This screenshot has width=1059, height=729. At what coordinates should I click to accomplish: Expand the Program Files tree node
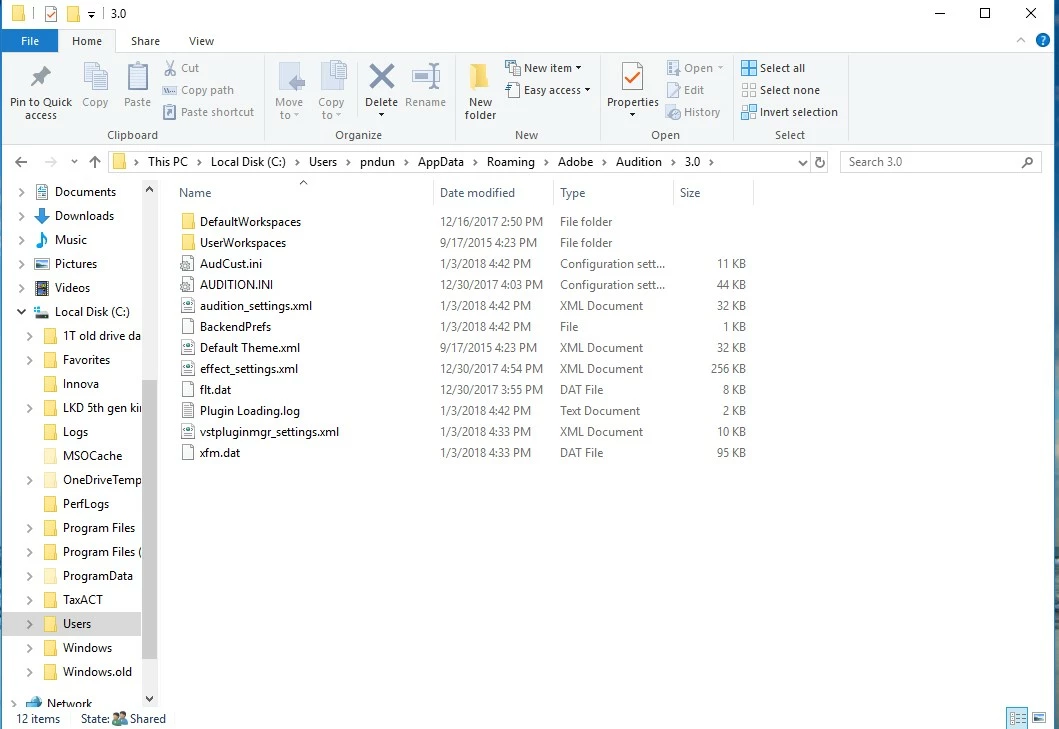pos(29,528)
